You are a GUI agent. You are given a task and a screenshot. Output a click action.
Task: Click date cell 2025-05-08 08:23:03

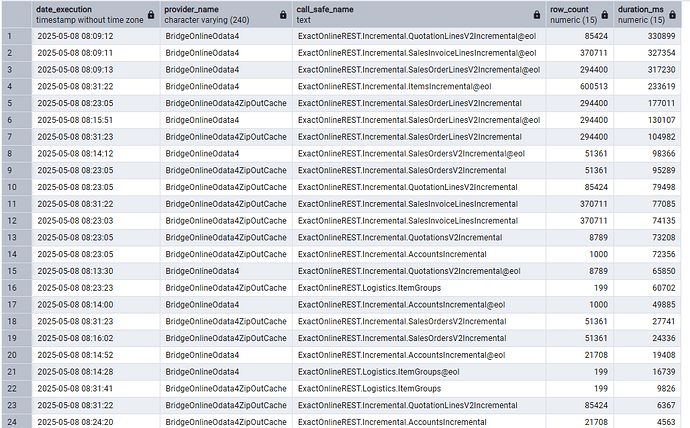(95, 221)
